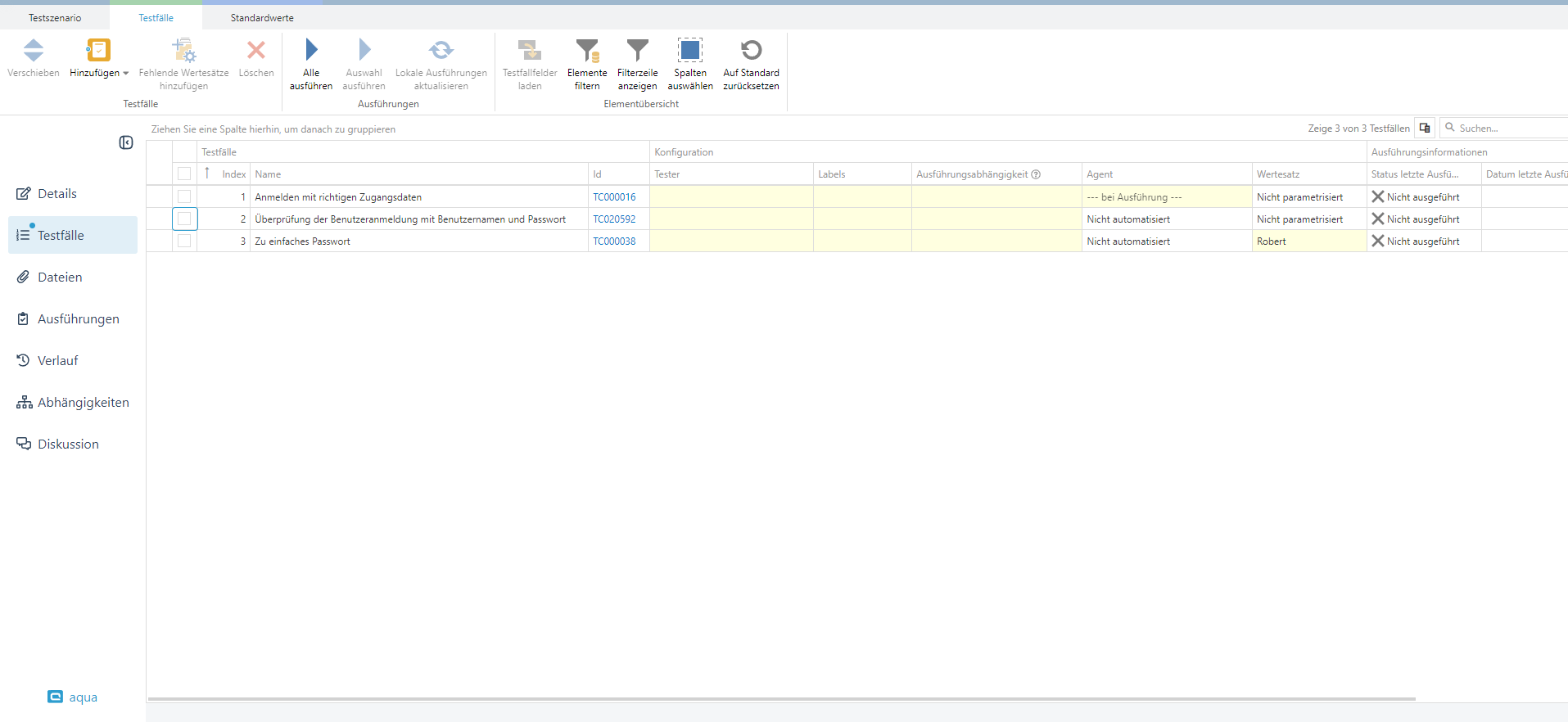Image resolution: width=1568 pixels, height=722 pixels.
Task: Show the filter row with Filterzeile anzeigen
Action: 637,51
